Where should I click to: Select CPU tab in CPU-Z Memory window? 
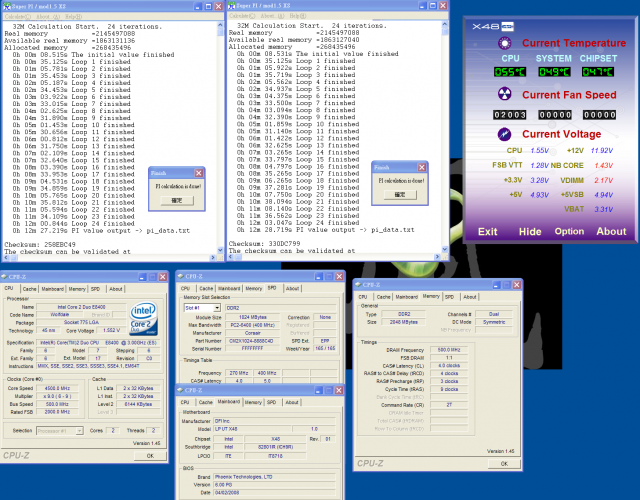point(363,297)
